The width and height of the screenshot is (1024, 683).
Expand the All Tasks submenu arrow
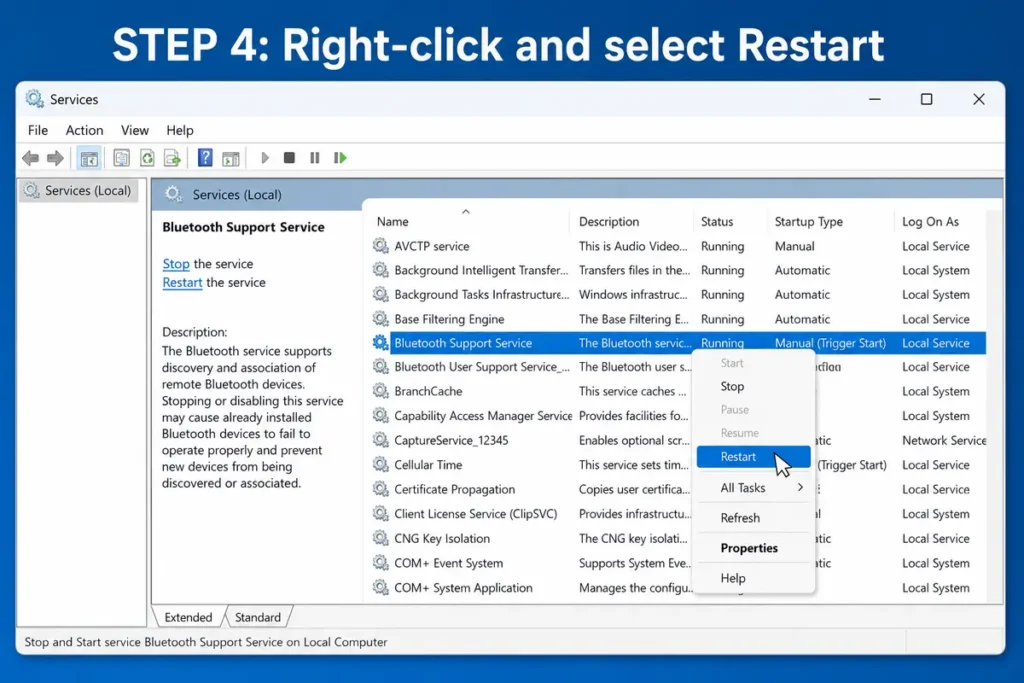[800, 487]
